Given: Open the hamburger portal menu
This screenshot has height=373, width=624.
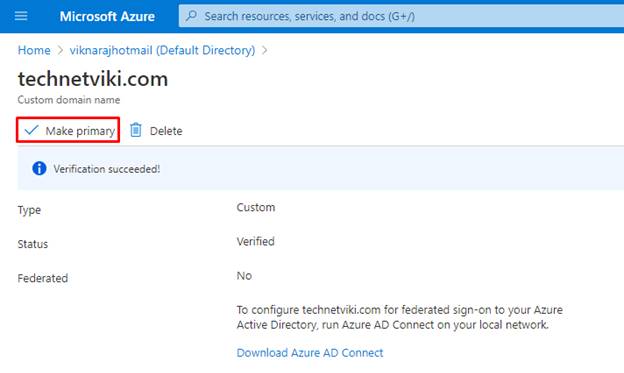Looking at the screenshot, I should (21, 16).
